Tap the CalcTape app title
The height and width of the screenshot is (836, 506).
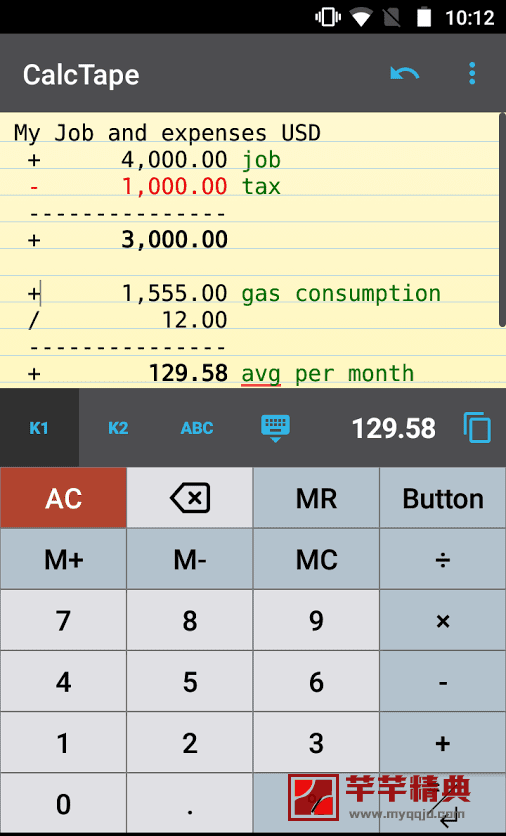point(81,75)
